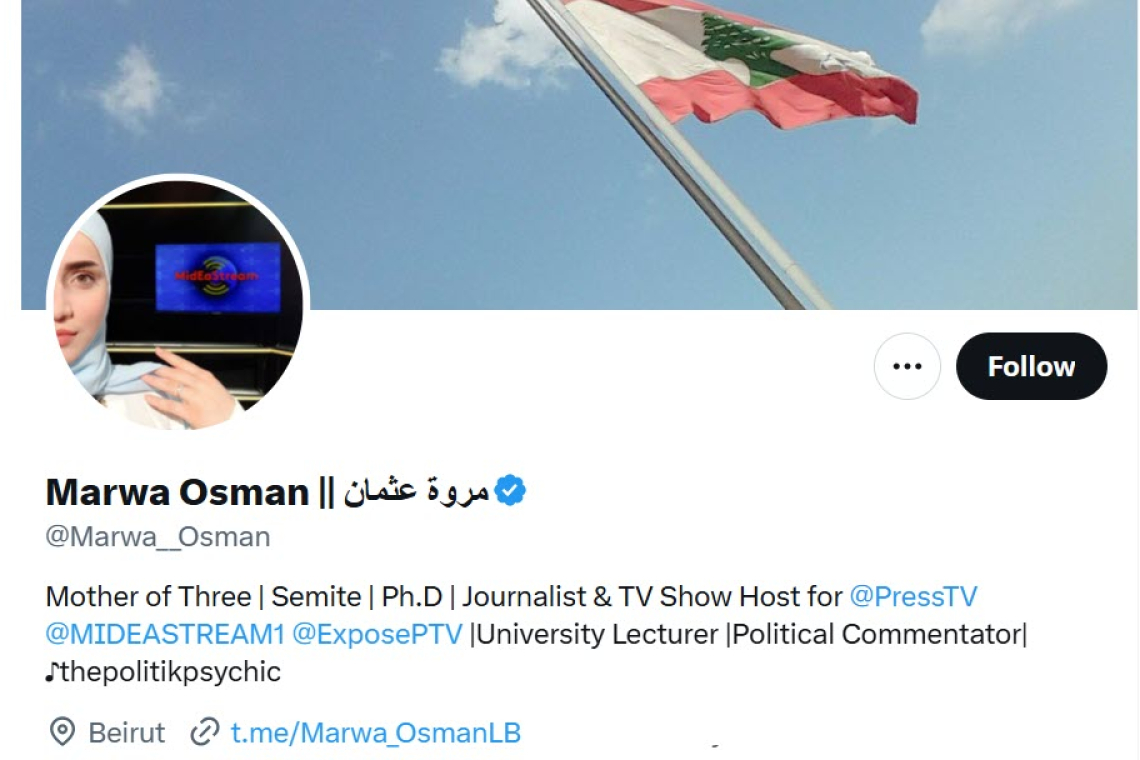Visit the t.me/Marwa_OsmanLB link

coord(376,732)
